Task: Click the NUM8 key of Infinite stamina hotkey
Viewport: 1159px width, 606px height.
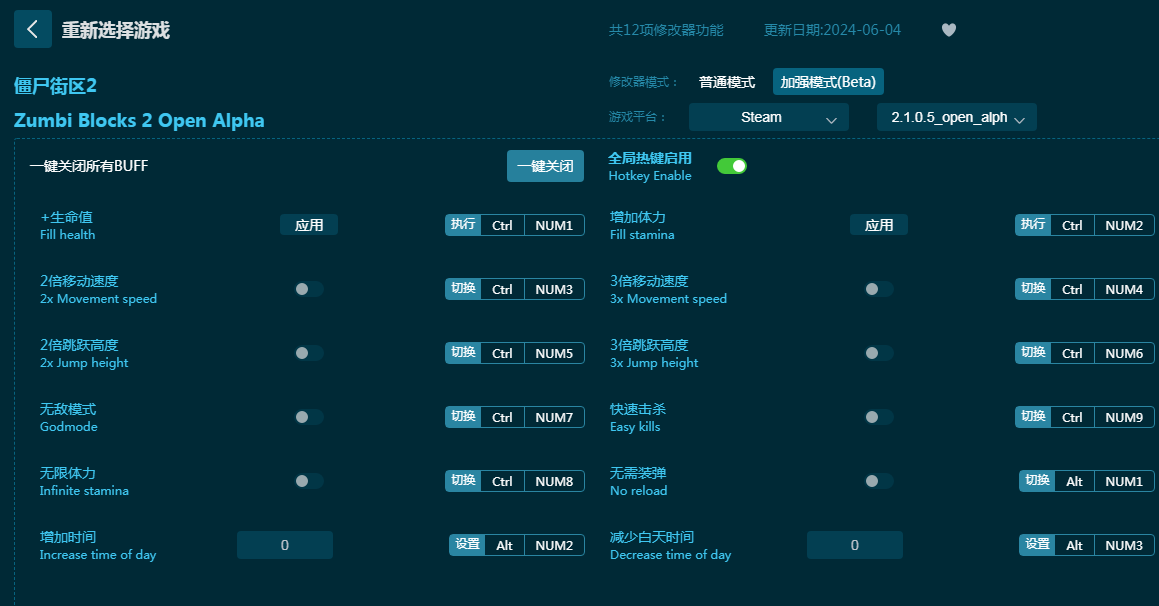Action: click(554, 482)
